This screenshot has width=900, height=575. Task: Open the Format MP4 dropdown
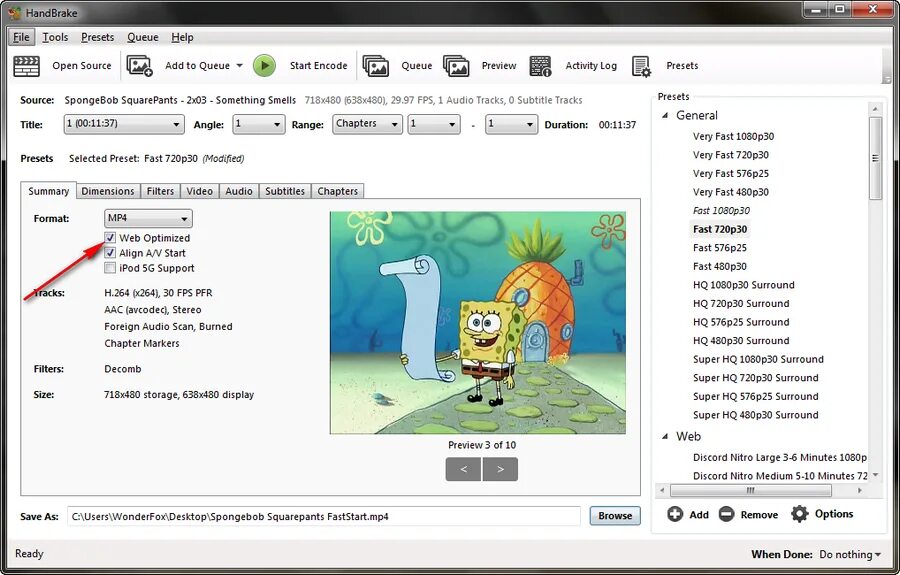[148, 218]
